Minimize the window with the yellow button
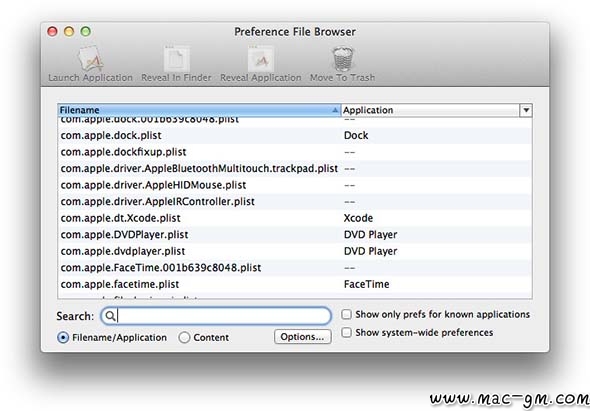 [x=69, y=31]
